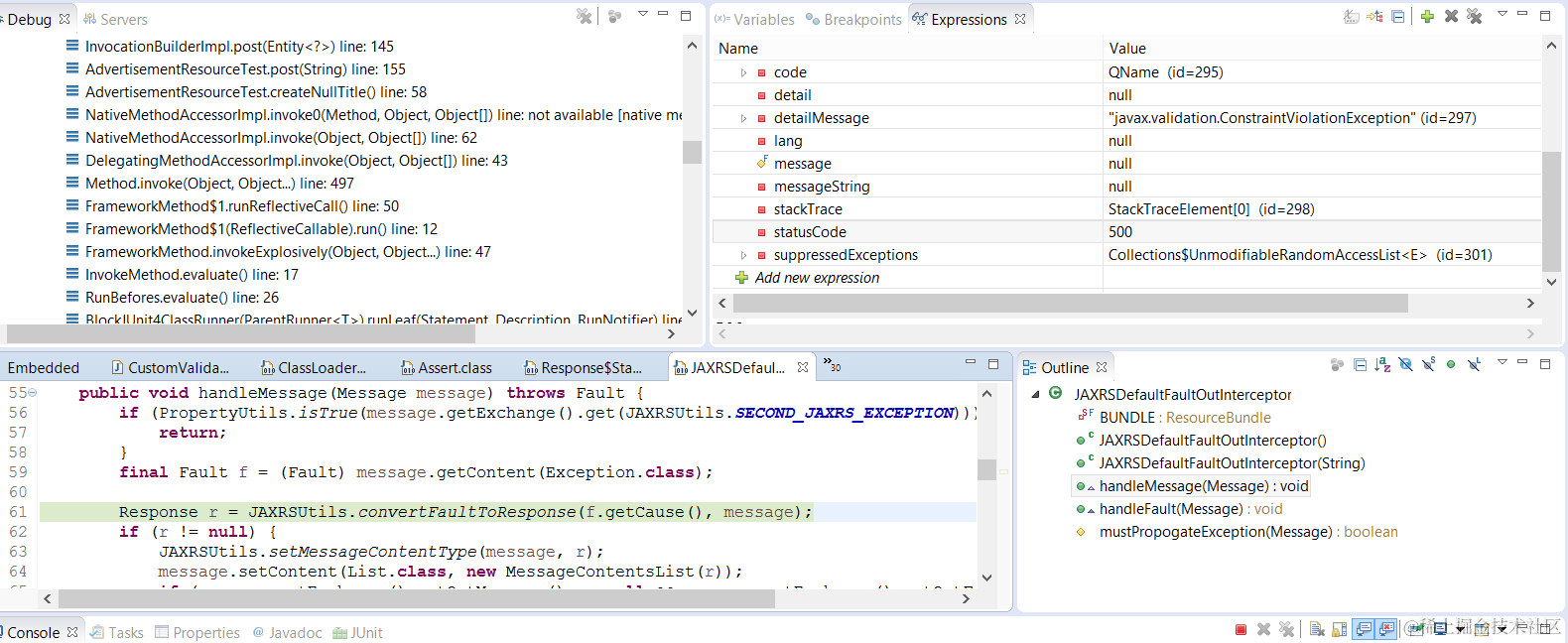Open the Debug view menu dropdown

tap(642, 15)
